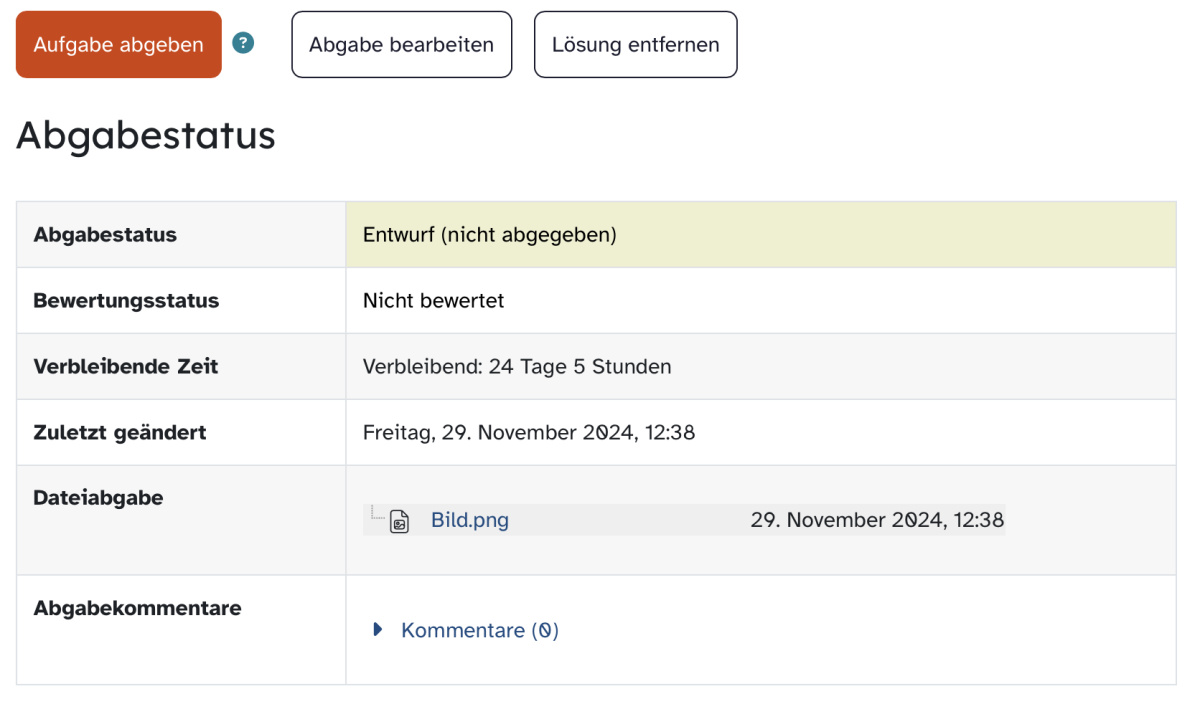Click the Abgabe bearbeiten button
The image size is (1200, 704).
pos(401,45)
